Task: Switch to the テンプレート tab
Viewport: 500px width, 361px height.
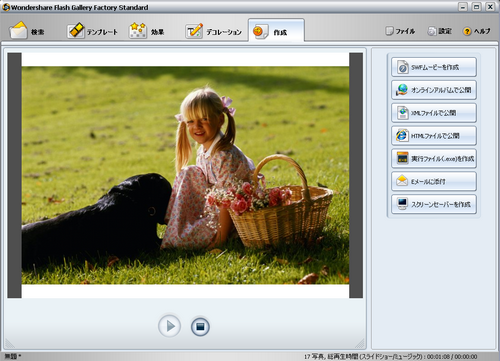Action: pyautogui.click(x=92, y=32)
